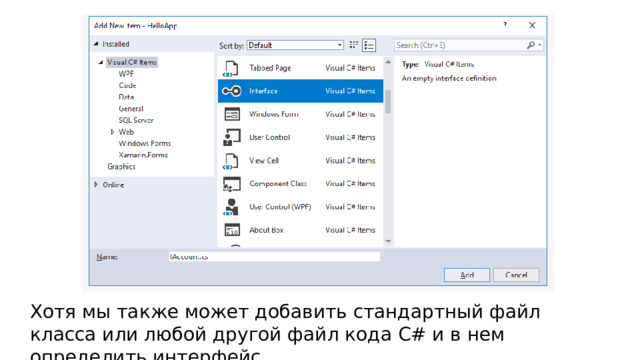
Task: Switch to medium icons list view
Action: tap(369, 45)
